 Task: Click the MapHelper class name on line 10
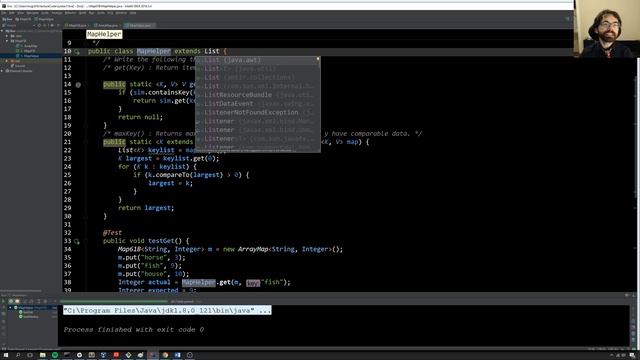pos(153,51)
